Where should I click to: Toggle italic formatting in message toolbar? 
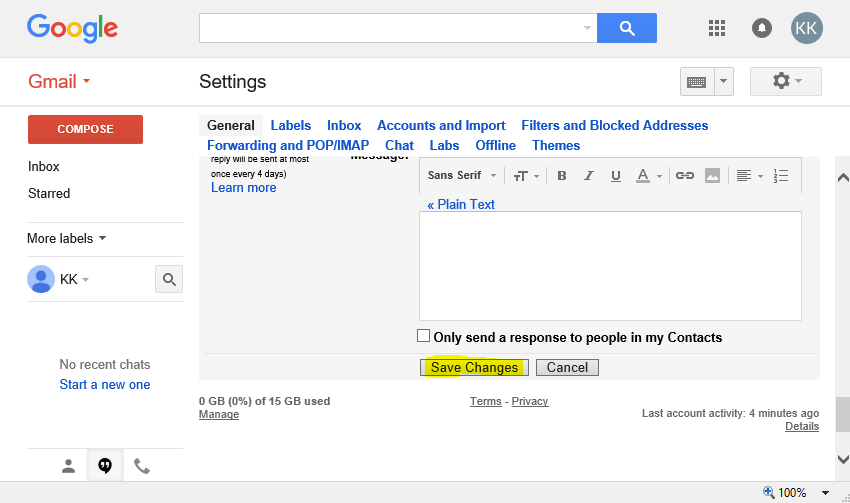[589, 176]
